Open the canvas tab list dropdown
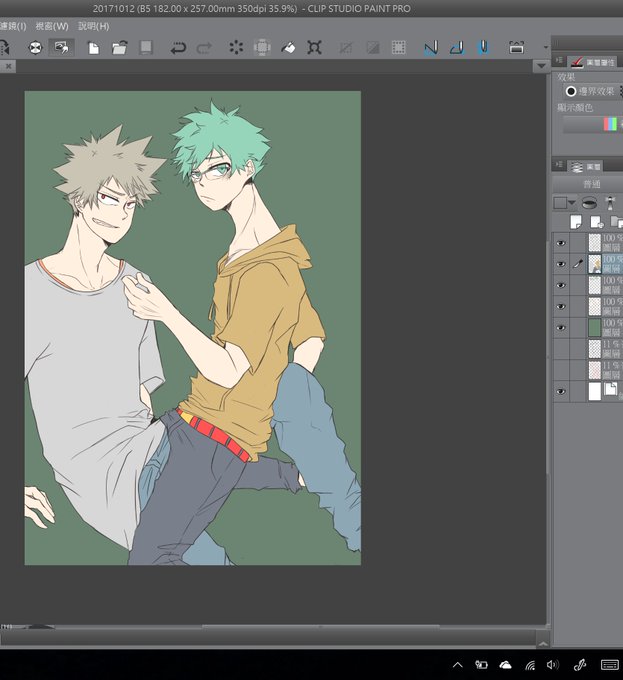The width and height of the screenshot is (623, 680). pyautogui.click(x=541, y=66)
